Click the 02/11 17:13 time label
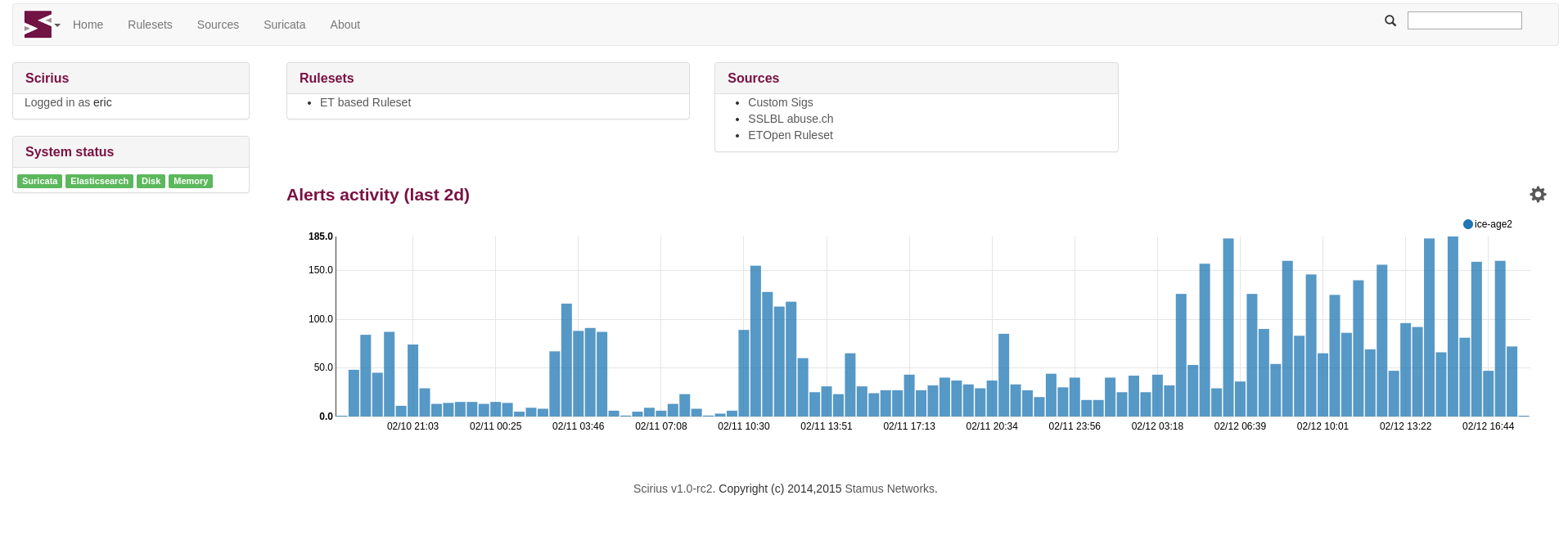The width and height of the screenshot is (1568, 545). (x=909, y=426)
